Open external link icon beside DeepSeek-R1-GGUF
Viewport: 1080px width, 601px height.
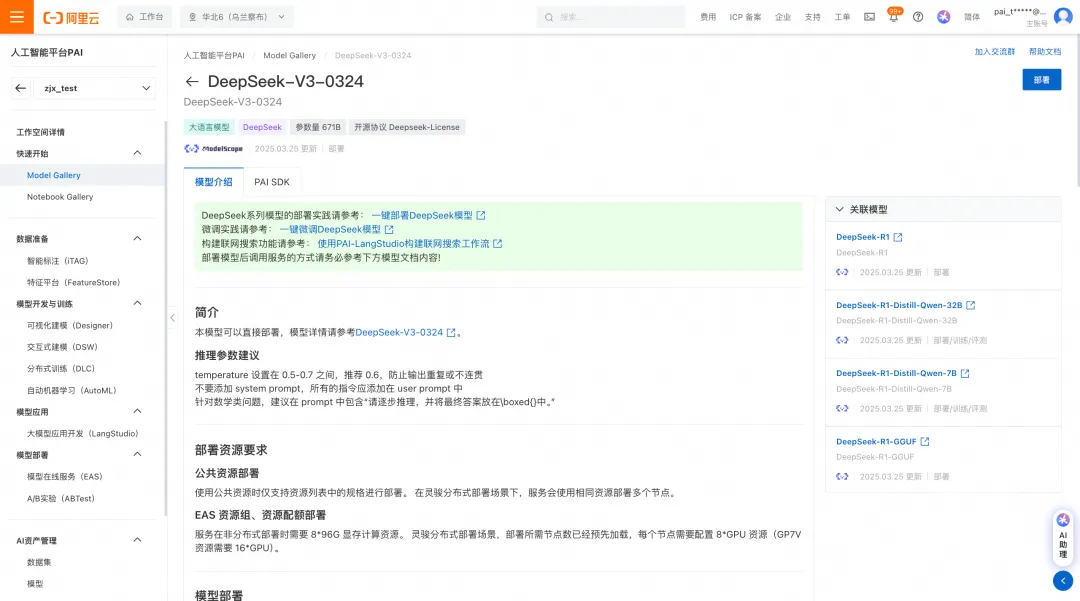[x=925, y=441]
